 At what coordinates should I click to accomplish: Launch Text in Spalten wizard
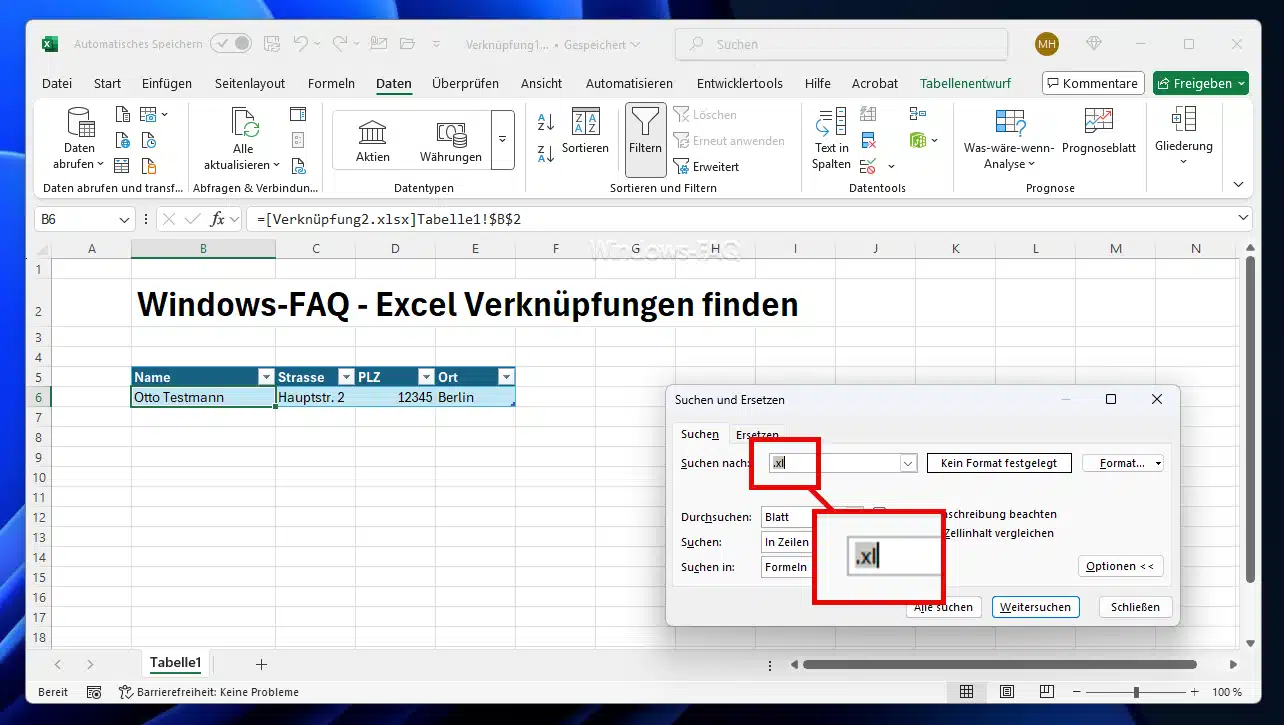point(831,139)
